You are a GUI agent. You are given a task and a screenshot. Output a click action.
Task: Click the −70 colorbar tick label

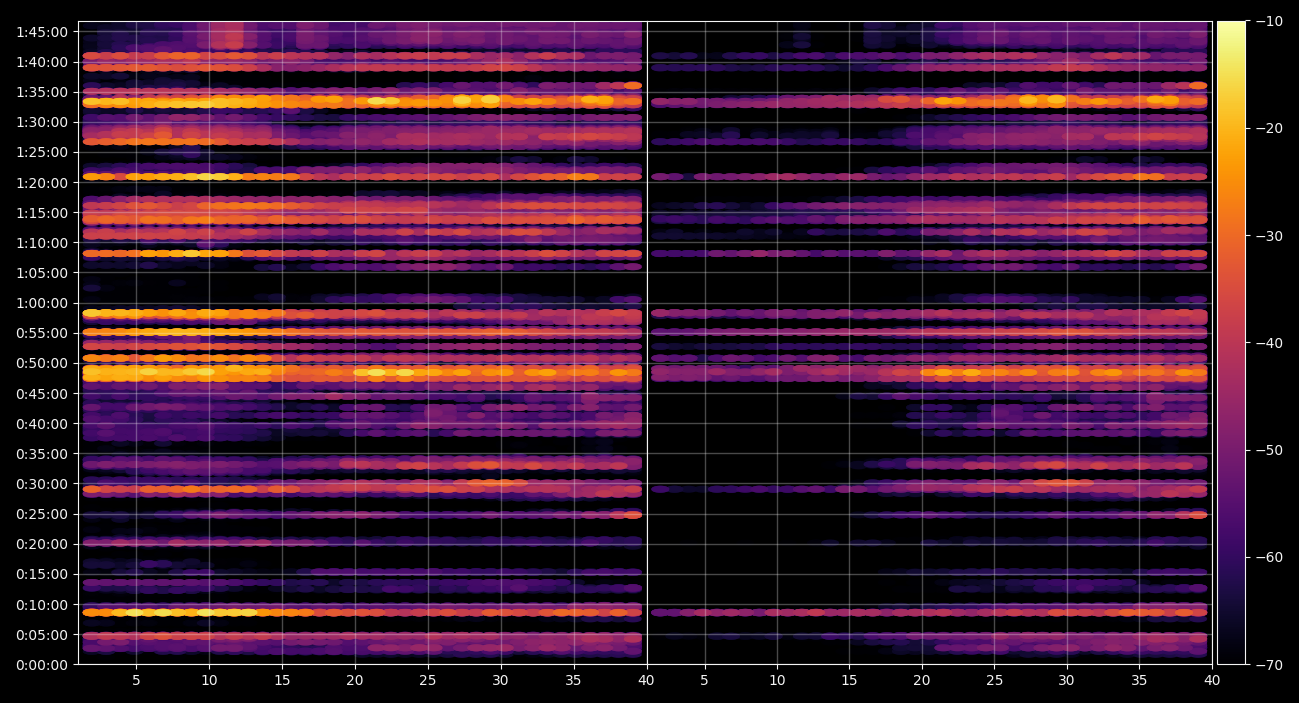(x=1269, y=664)
